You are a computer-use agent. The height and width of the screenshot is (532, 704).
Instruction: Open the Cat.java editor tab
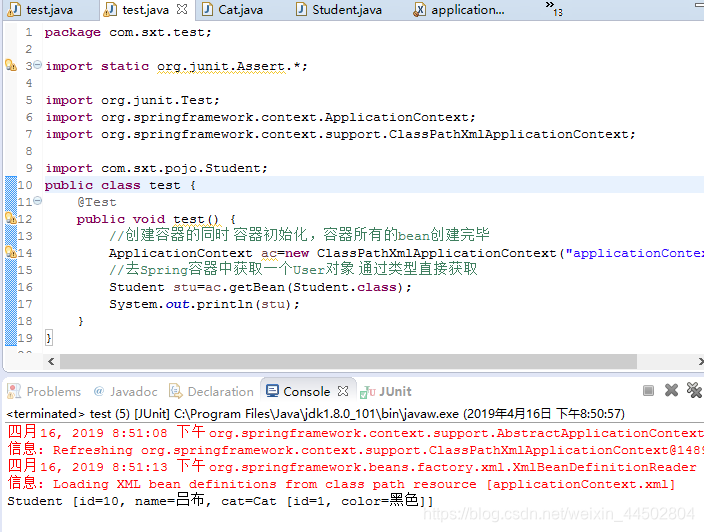(x=233, y=9)
